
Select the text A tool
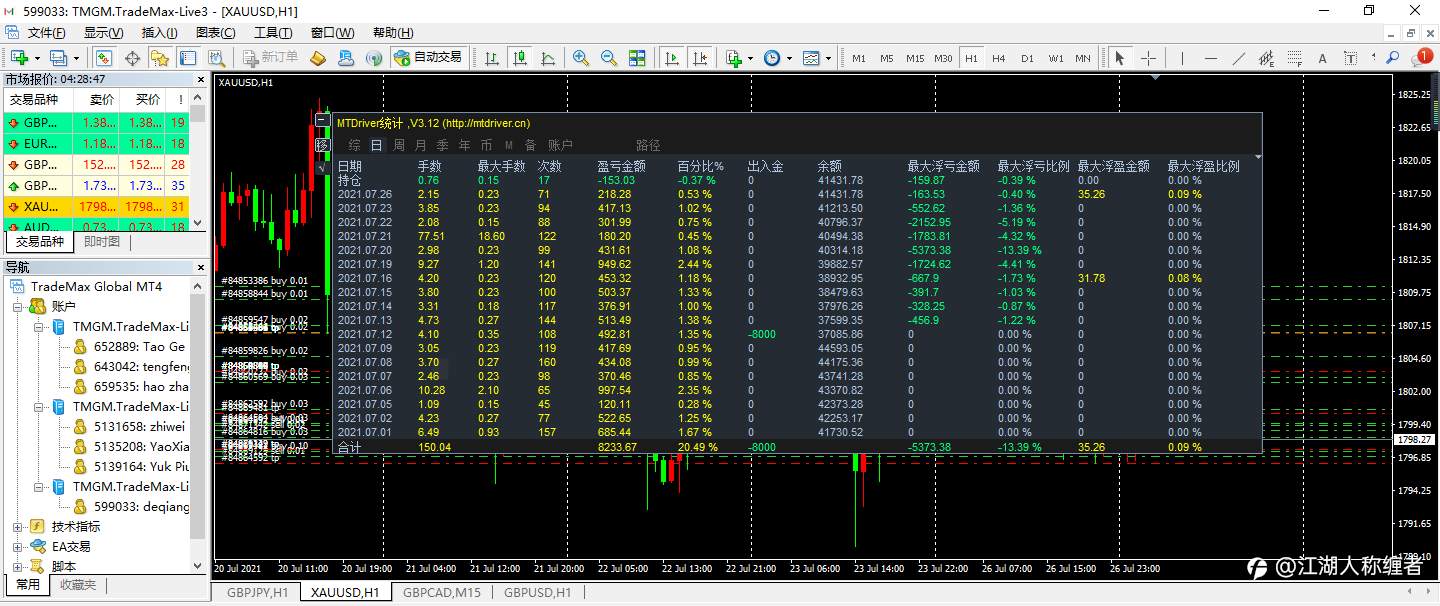(x=1322, y=58)
